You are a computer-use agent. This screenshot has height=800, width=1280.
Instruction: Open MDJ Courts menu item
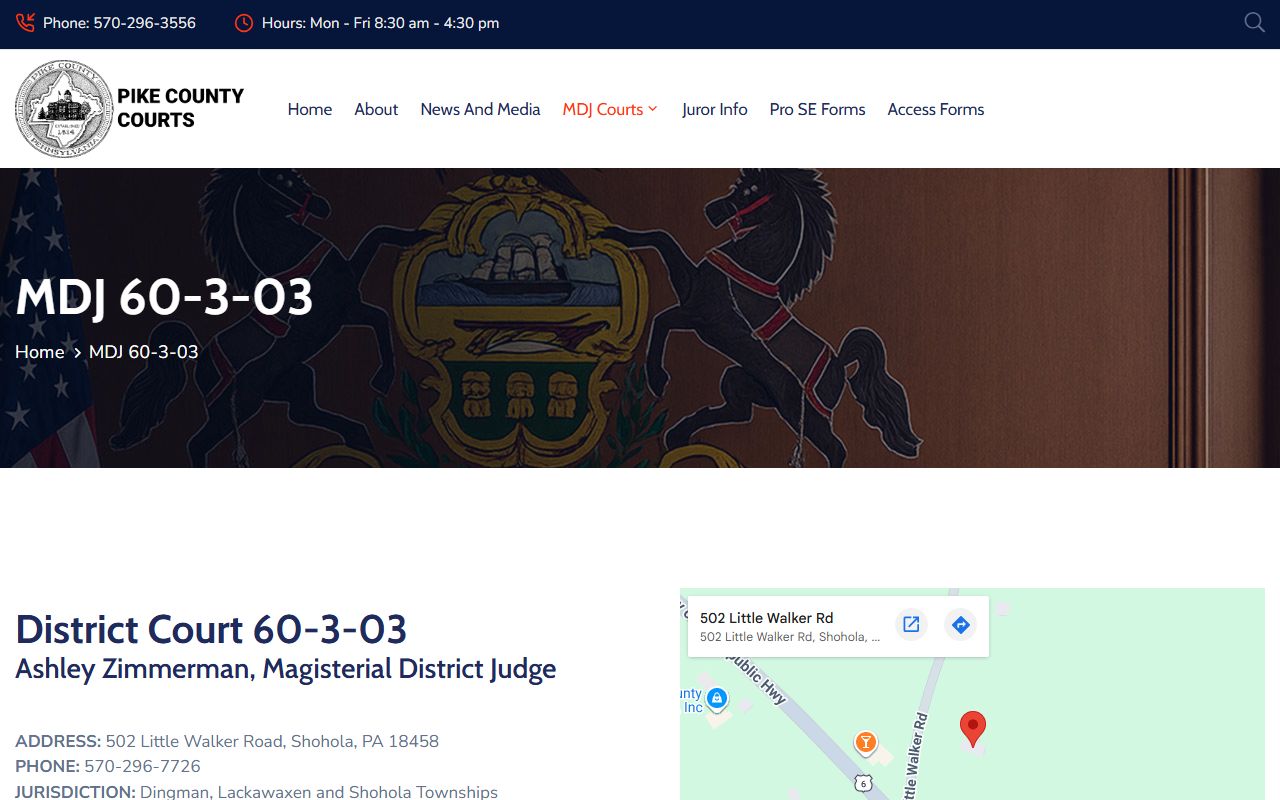tap(603, 109)
